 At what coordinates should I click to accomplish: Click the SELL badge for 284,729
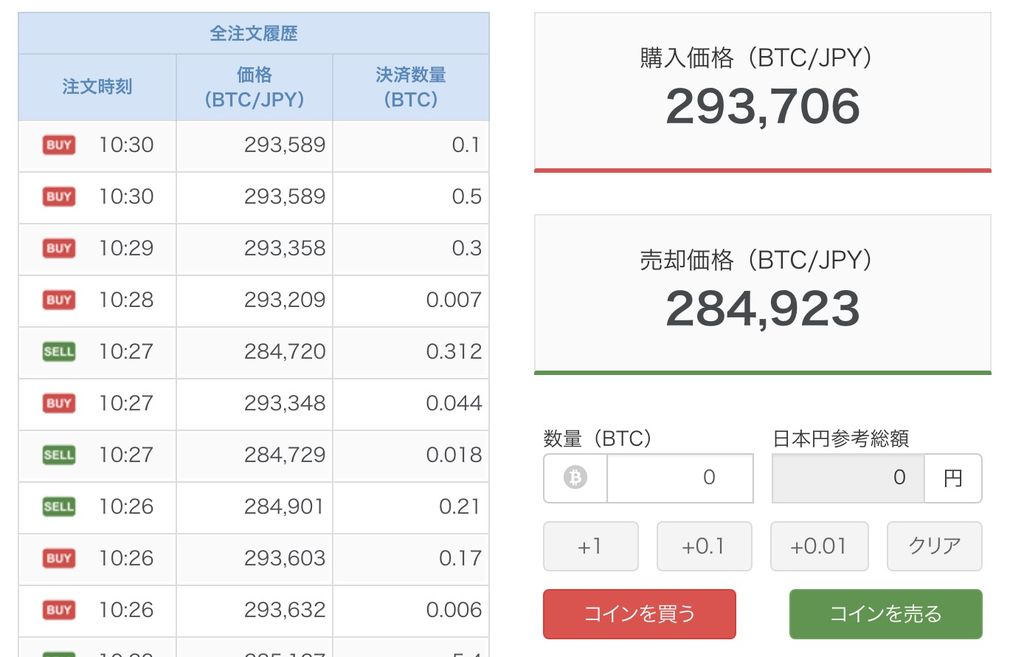(59, 455)
